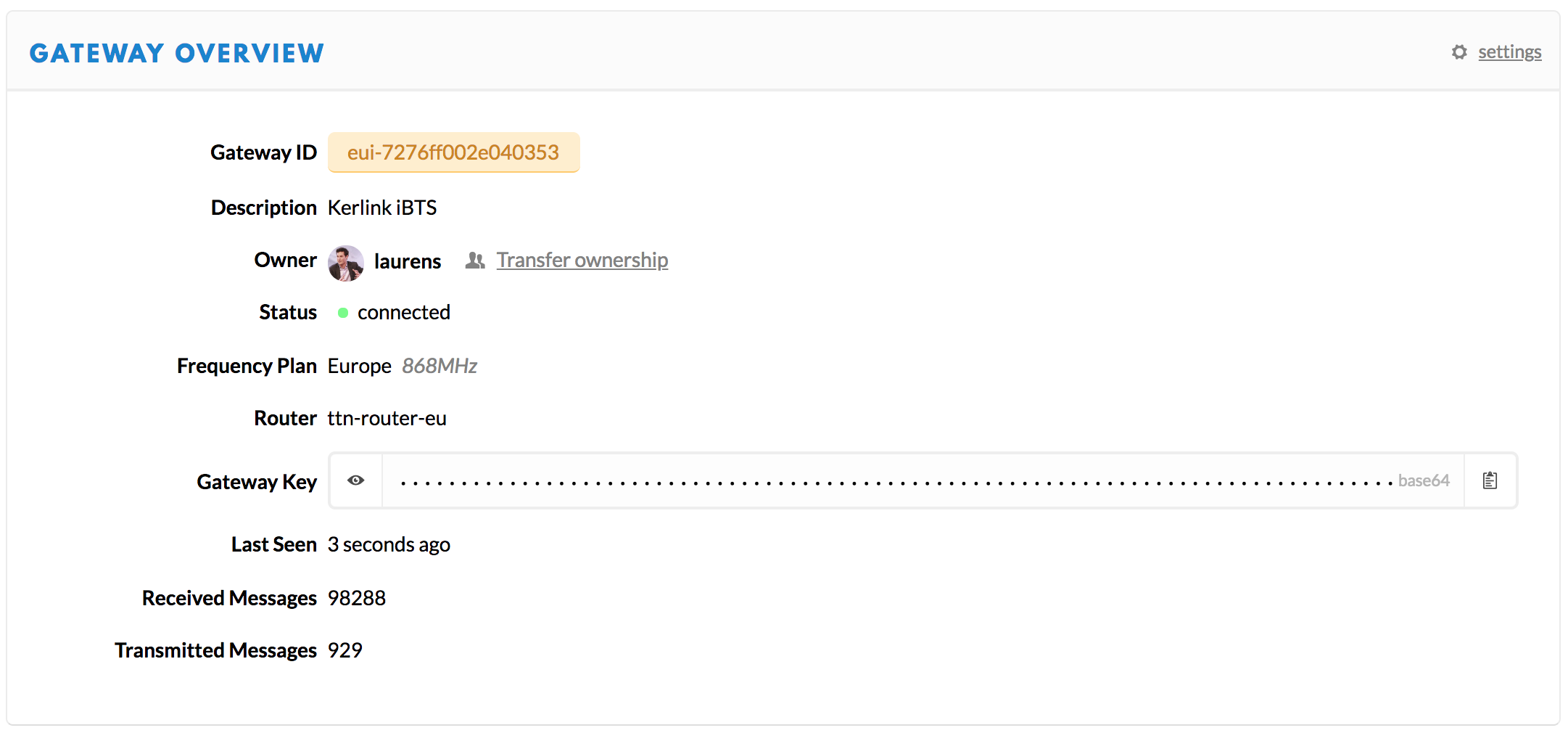Screen dimensions: 1568x733
Task: Toggle gateway key visibility with eye icon
Action: (x=356, y=480)
